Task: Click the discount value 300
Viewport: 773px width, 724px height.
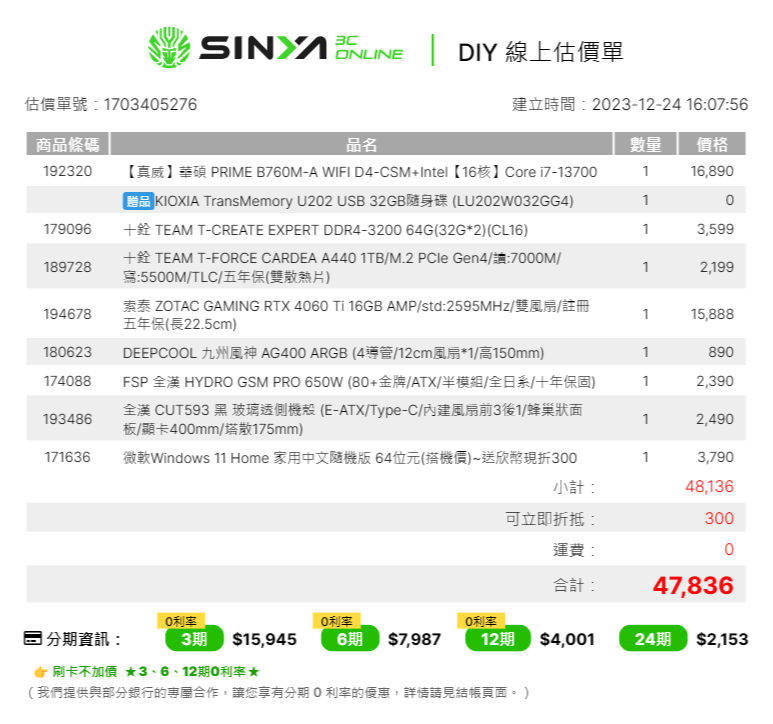Action: (x=719, y=518)
